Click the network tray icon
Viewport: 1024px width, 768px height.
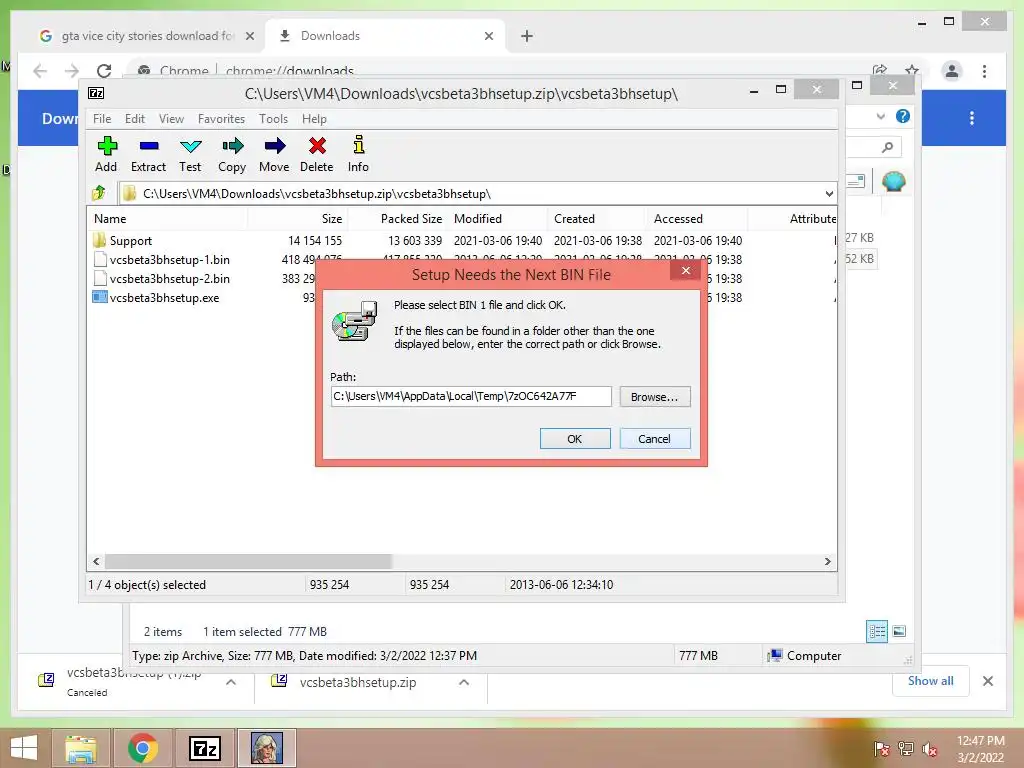[x=906, y=749]
